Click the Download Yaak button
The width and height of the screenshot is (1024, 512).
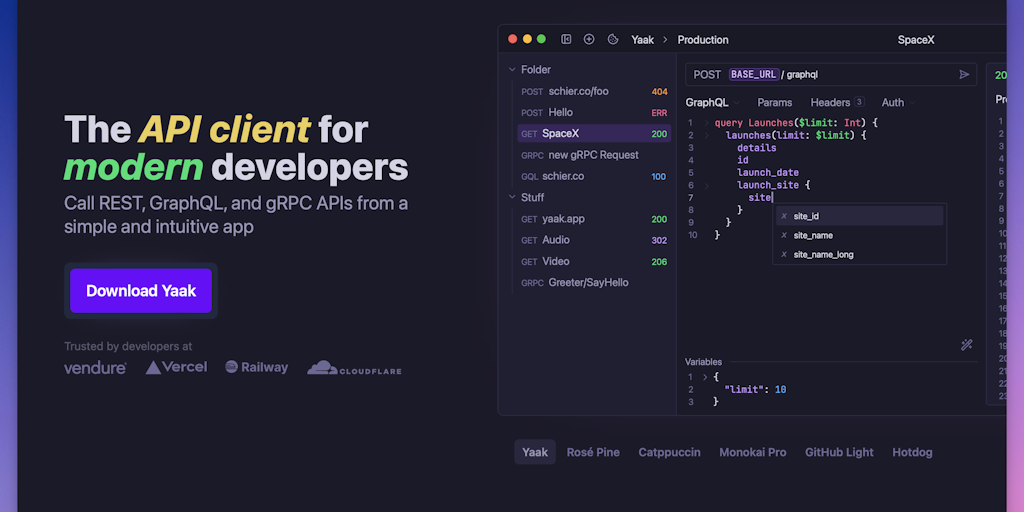click(141, 291)
